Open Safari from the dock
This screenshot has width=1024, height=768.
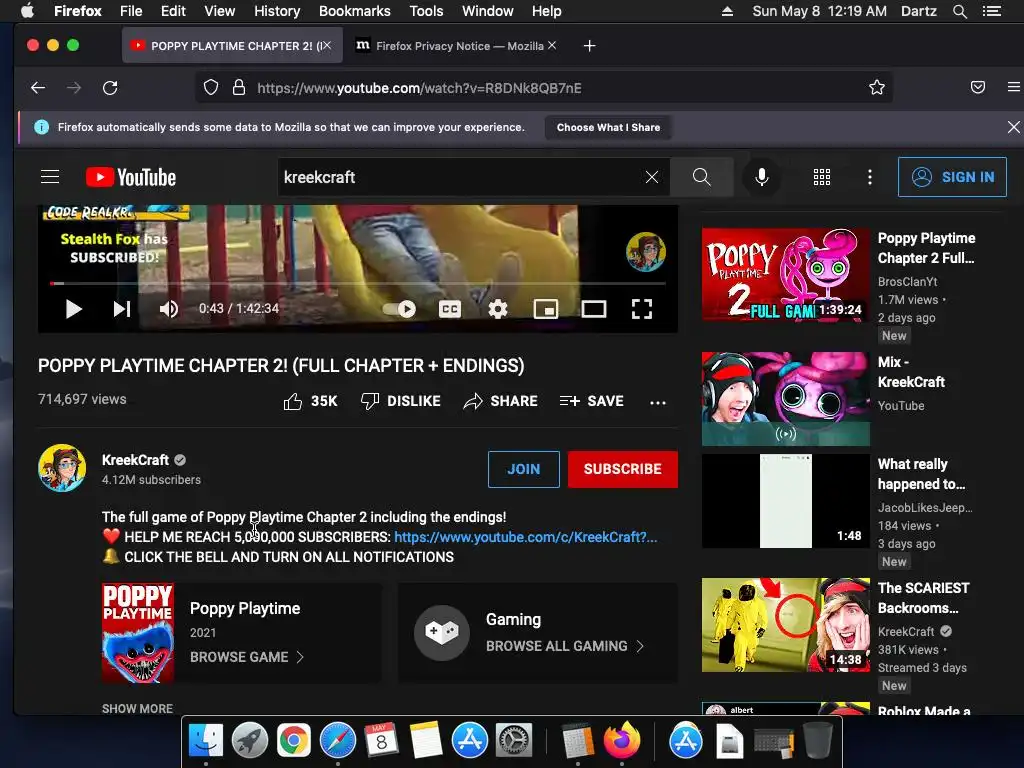[338, 741]
